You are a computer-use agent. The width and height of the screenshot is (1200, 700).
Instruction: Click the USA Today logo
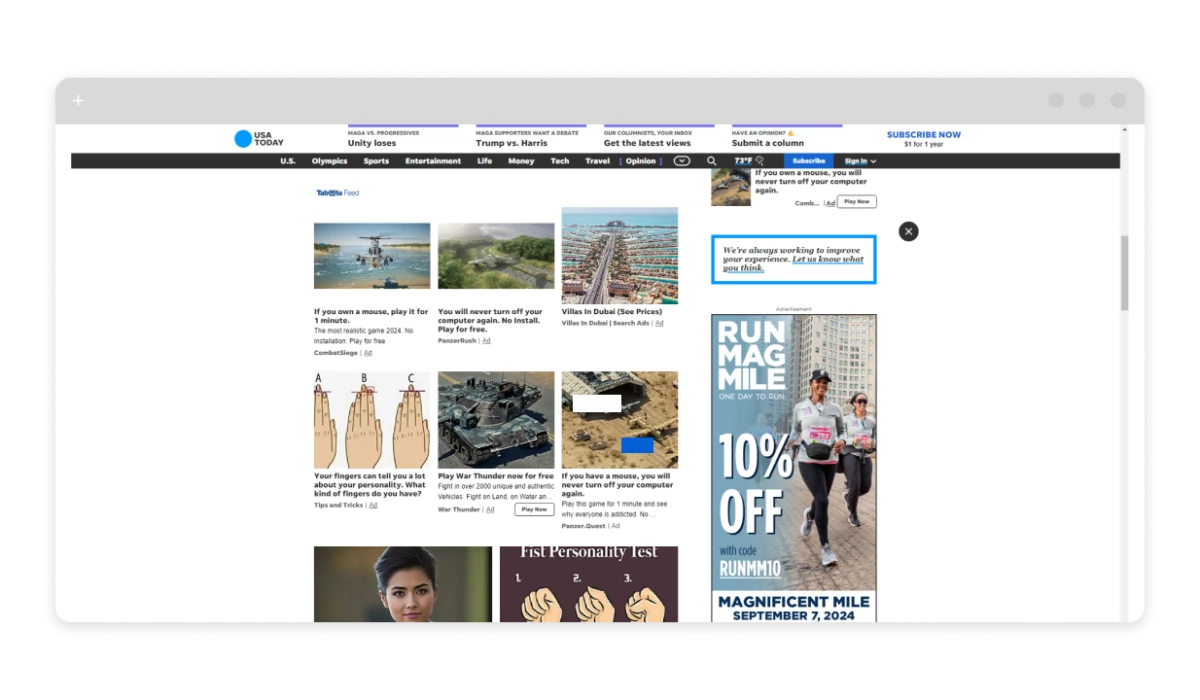point(258,139)
